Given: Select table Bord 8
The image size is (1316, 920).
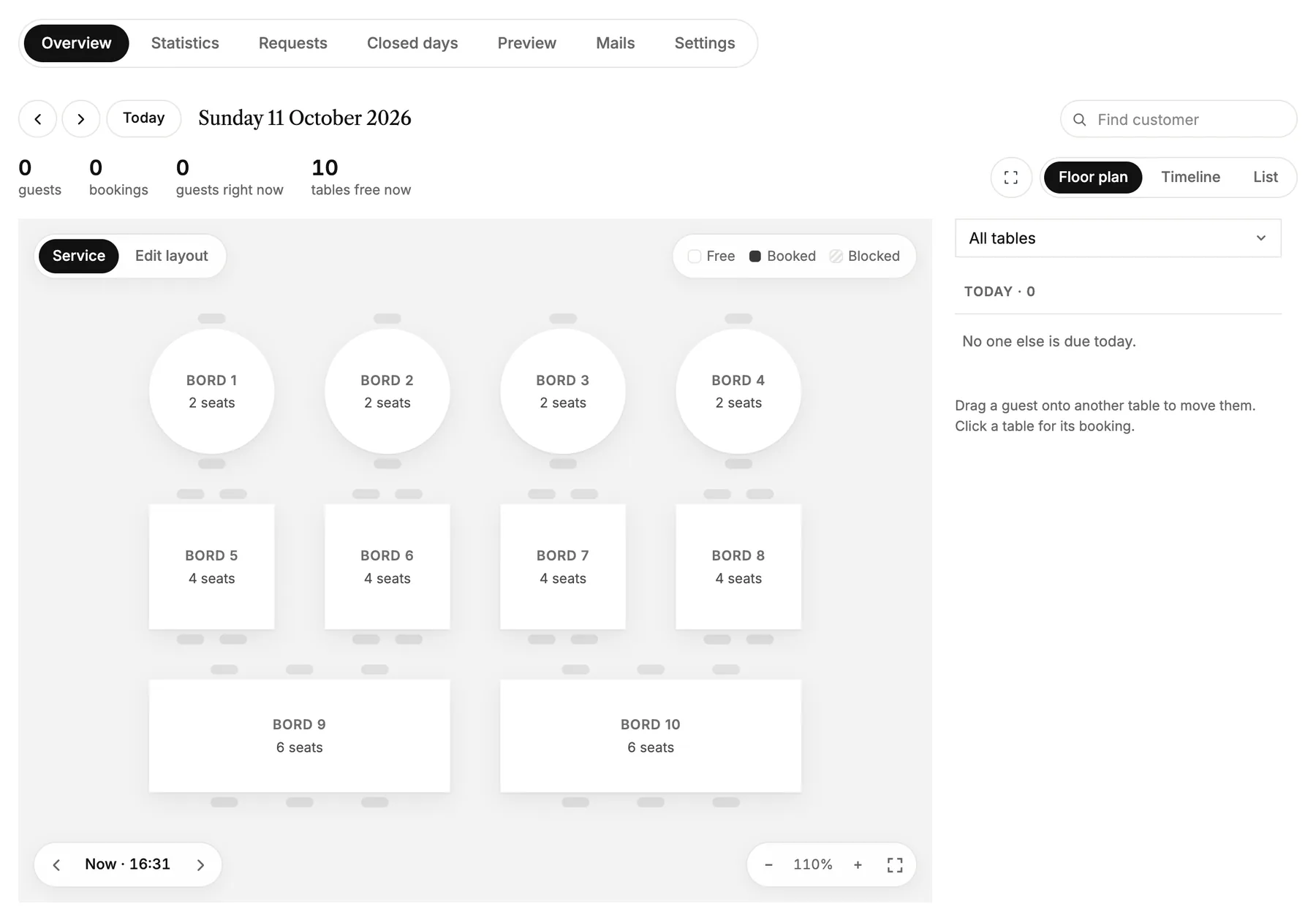Looking at the screenshot, I should pos(738,567).
